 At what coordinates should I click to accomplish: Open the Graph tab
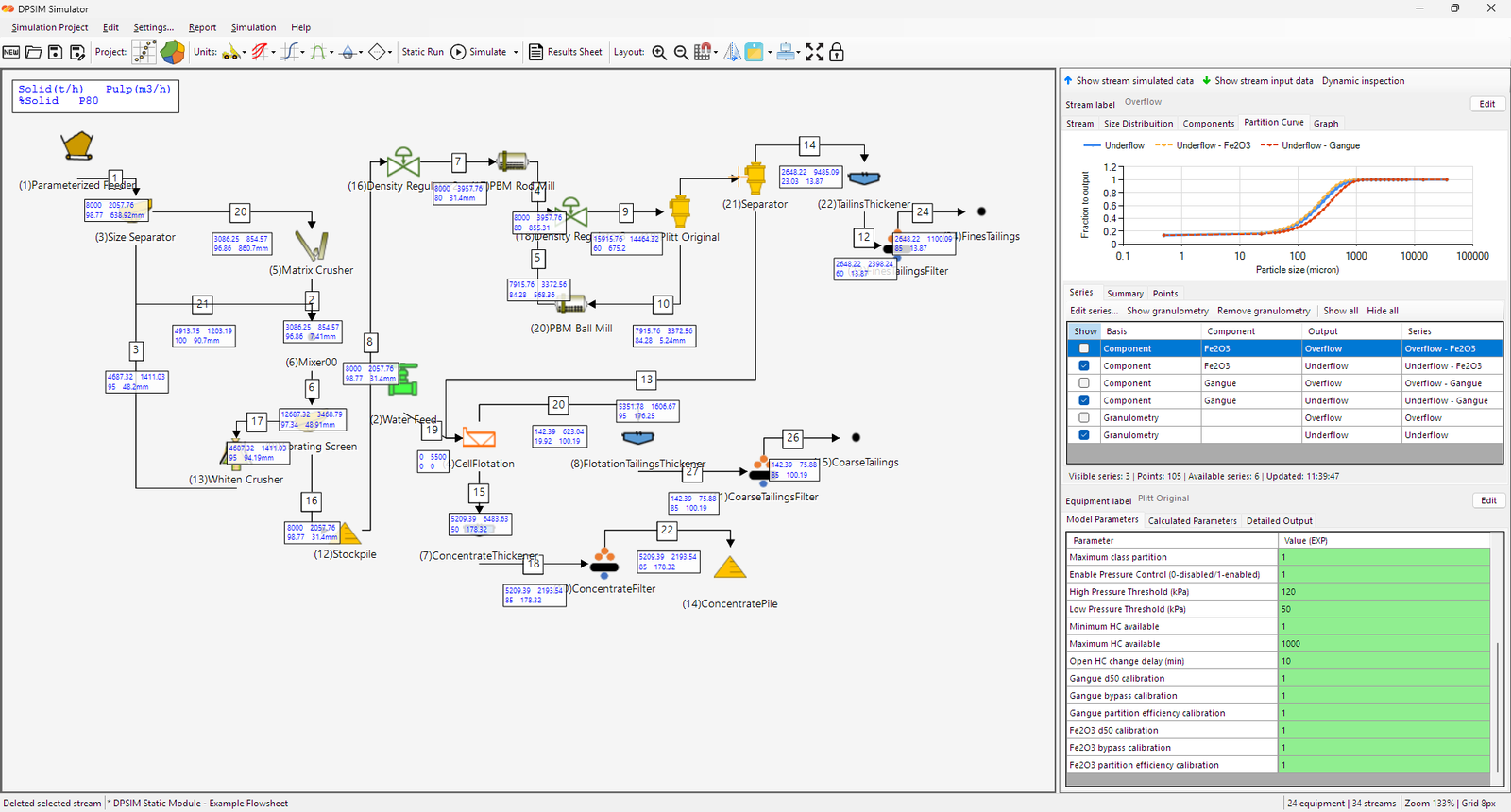tap(1326, 124)
